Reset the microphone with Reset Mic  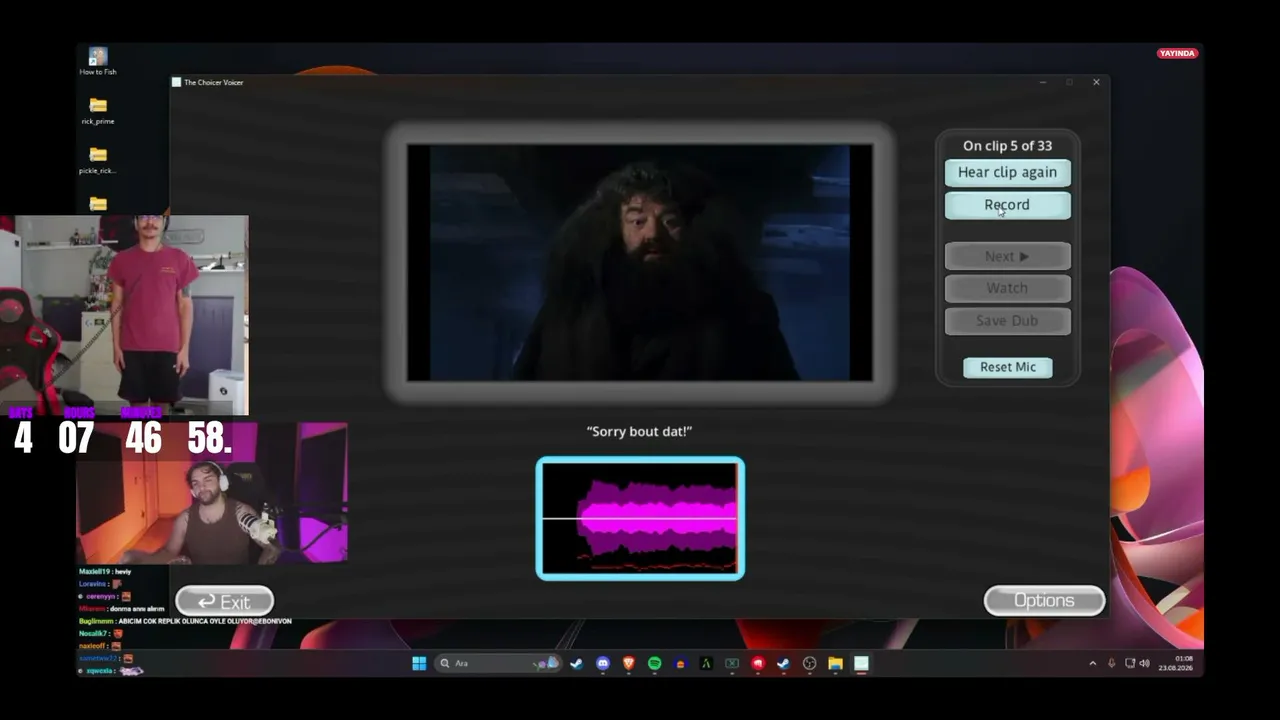point(1008,367)
